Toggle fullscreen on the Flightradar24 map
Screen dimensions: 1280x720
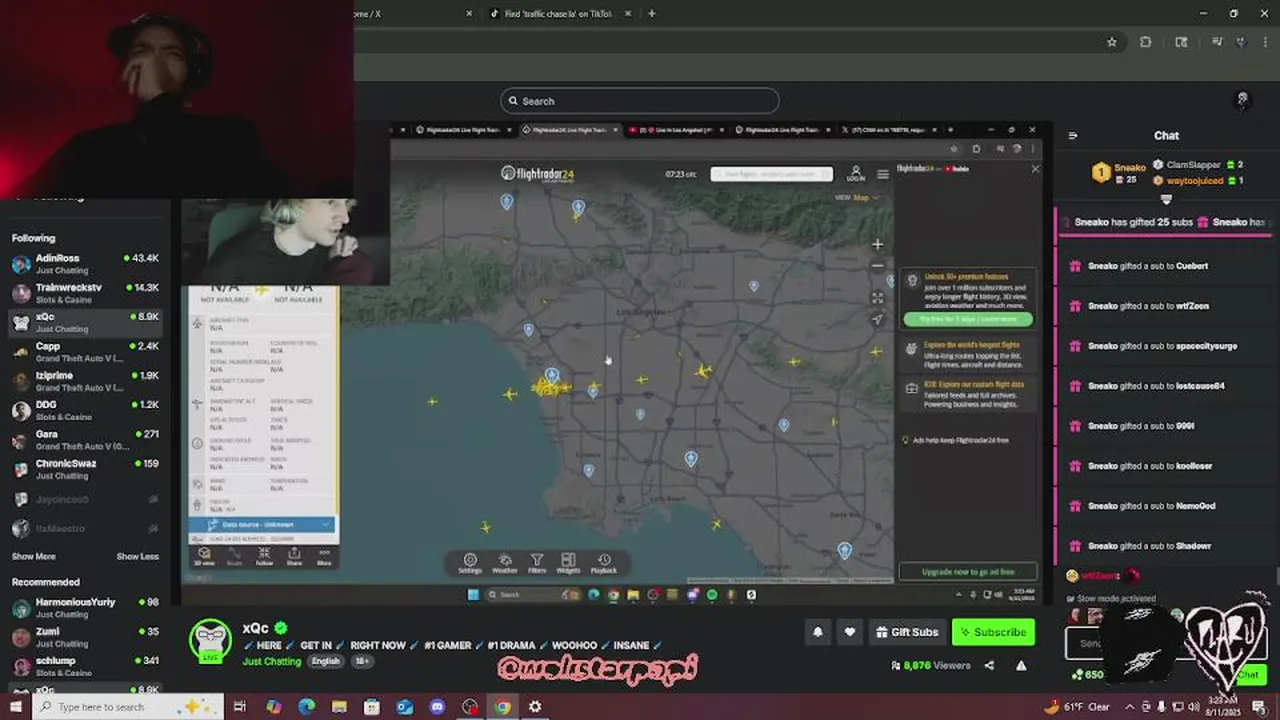(x=877, y=298)
